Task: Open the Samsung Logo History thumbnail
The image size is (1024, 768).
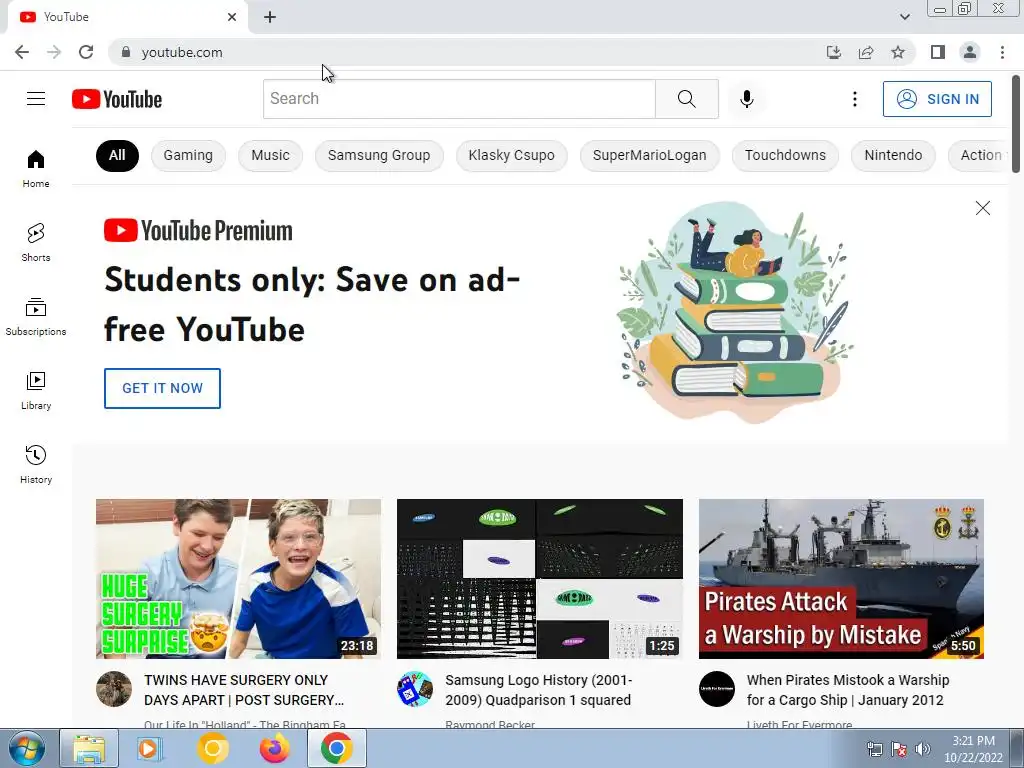Action: coord(539,579)
